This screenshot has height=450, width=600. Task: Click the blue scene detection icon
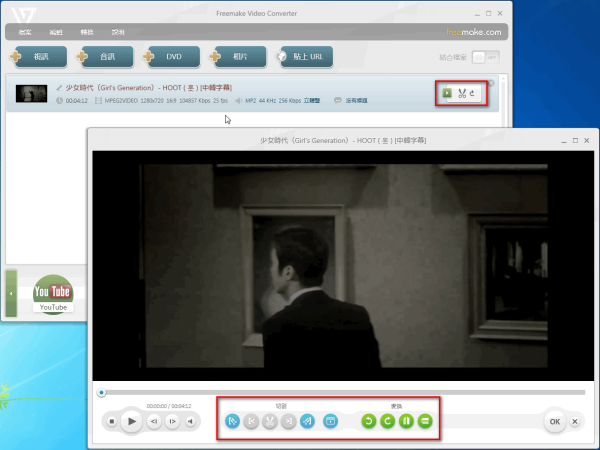point(330,421)
